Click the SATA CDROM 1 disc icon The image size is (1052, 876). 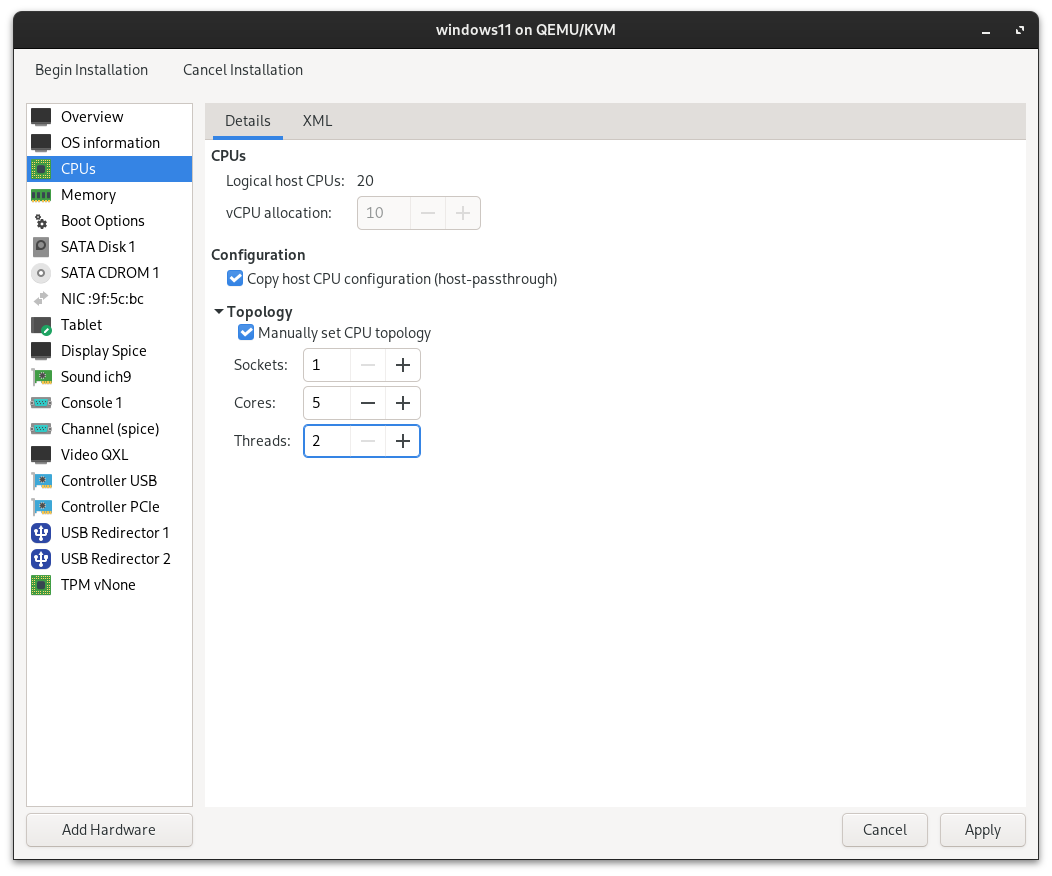(x=41, y=273)
